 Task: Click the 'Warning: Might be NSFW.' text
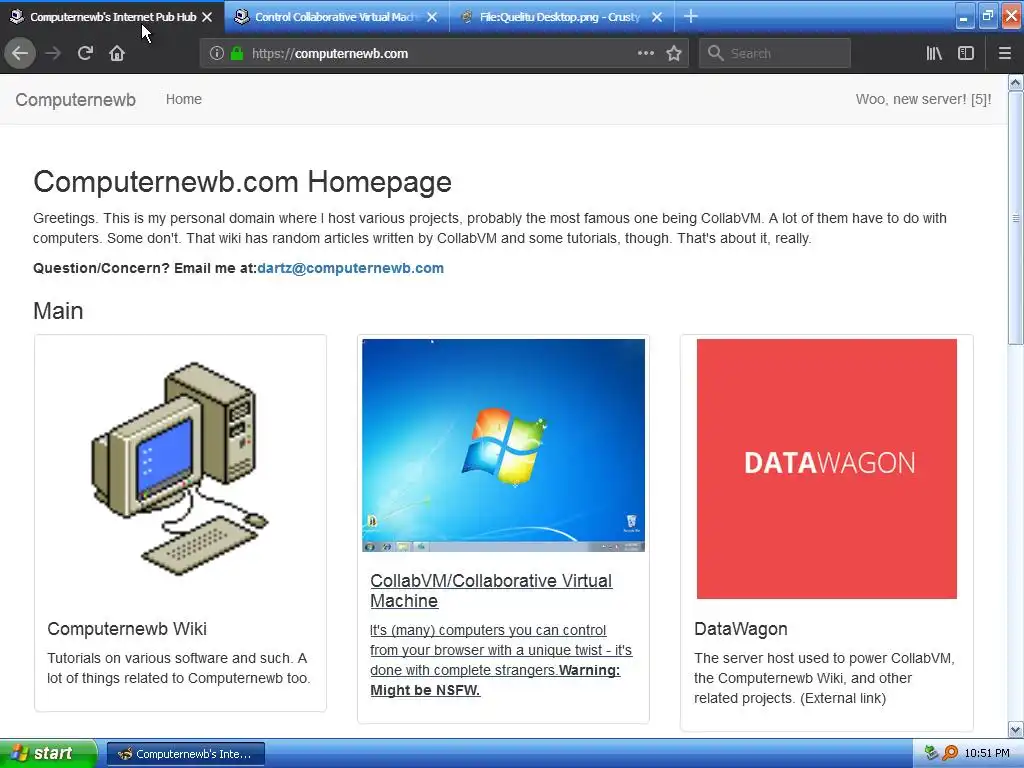coord(495,680)
